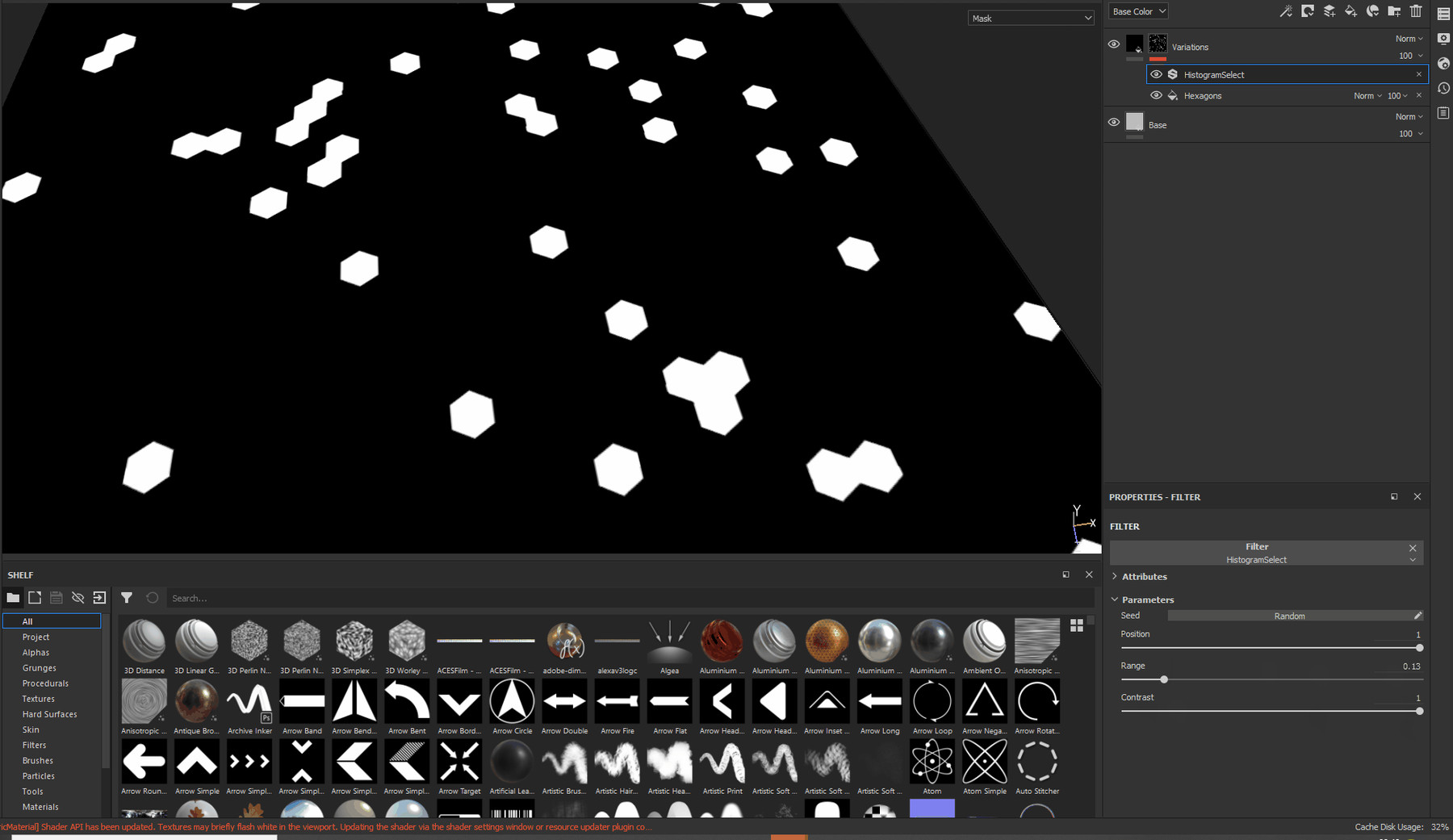Add an effect with the magic wand icon

(1287, 11)
